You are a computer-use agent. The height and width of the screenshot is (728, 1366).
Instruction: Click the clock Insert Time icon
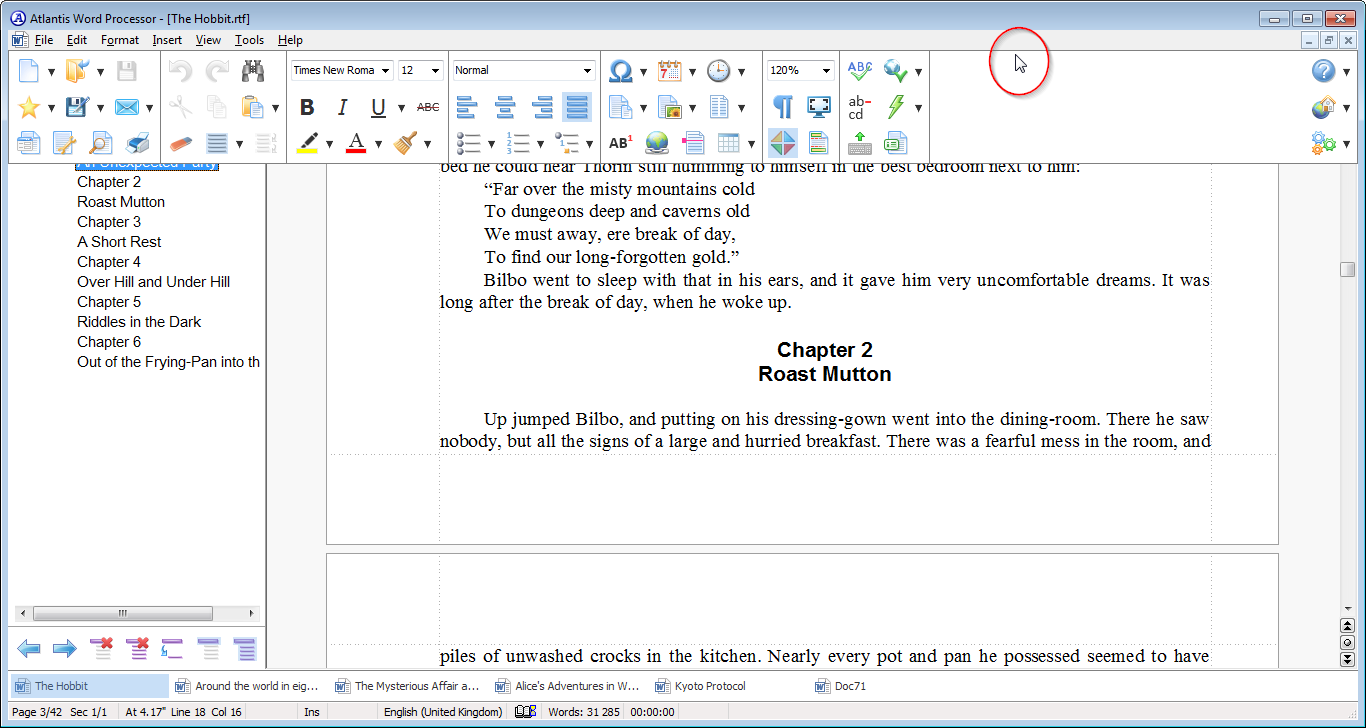tap(718, 71)
